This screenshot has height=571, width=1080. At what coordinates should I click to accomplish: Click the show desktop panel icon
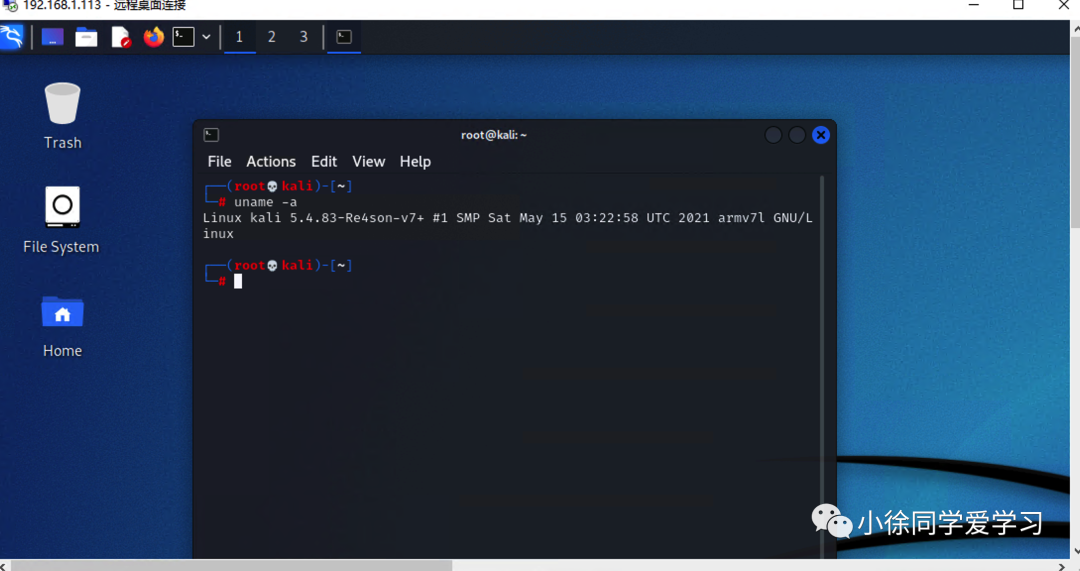pyautogui.click(x=52, y=37)
